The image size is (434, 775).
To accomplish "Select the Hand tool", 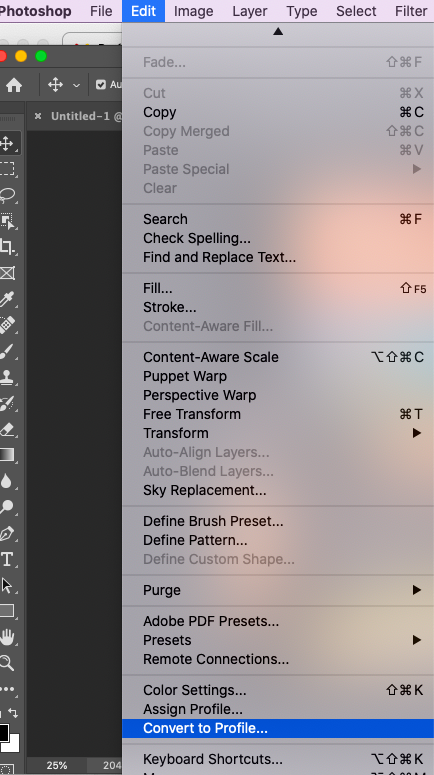I will tap(7, 637).
